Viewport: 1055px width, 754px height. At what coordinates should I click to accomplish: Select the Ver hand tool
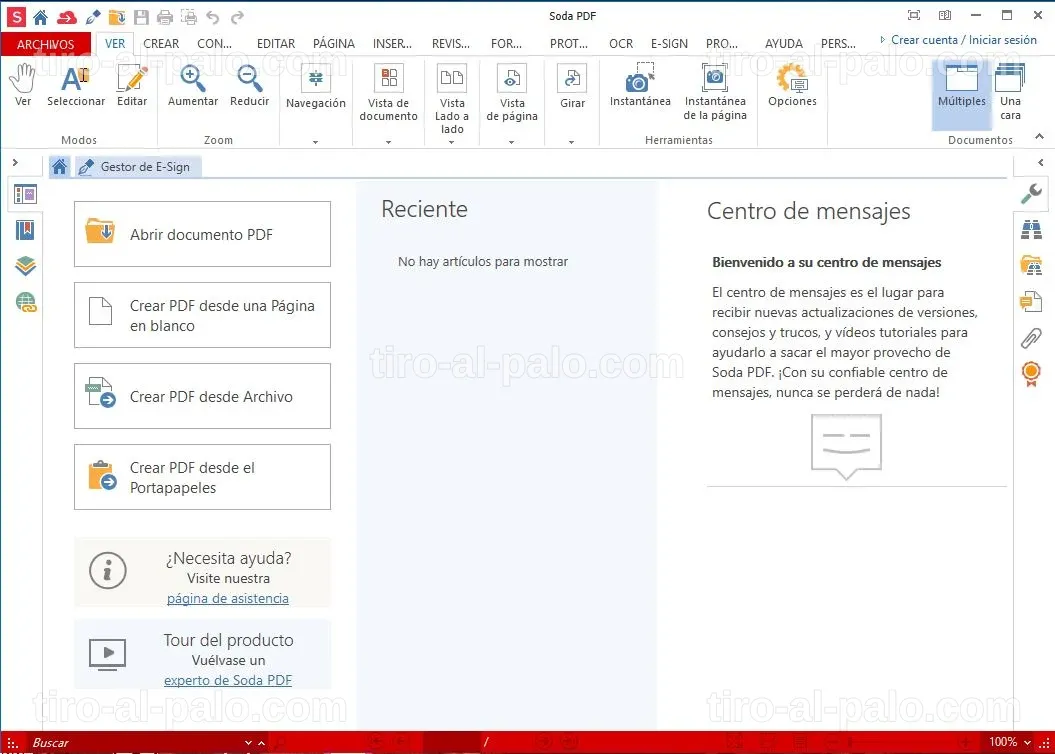click(x=23, y=85)
